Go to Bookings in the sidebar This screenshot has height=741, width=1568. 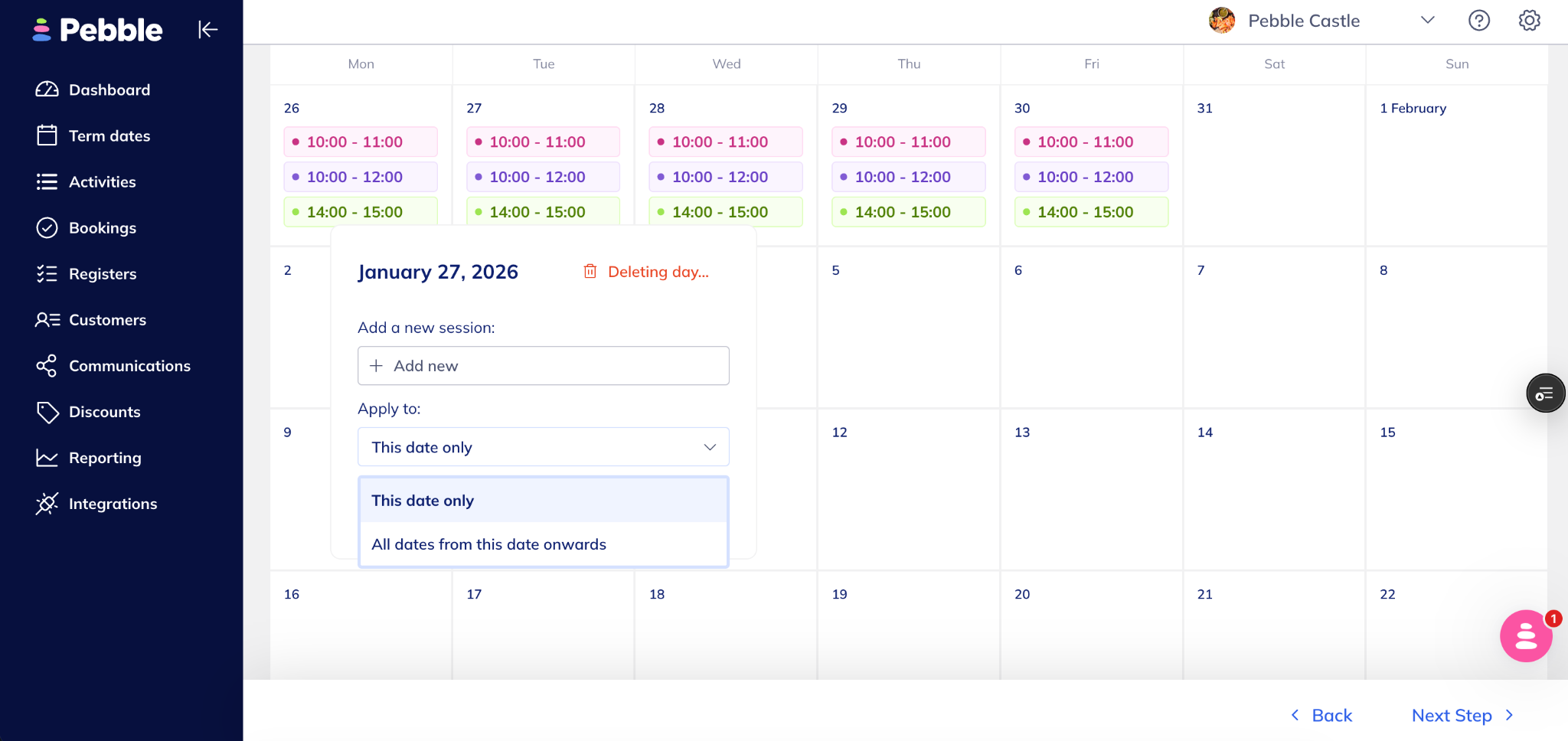tap(102, 228)
